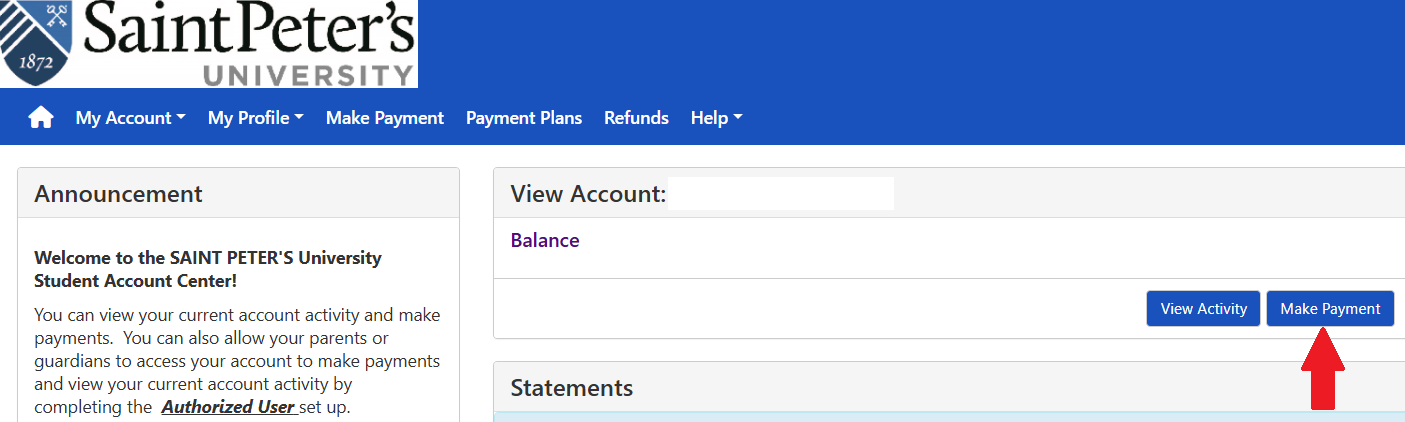Select Payment Plans in the navigation bar
Viewport: 1405px width, 422px height.
[x=523, y=118]
